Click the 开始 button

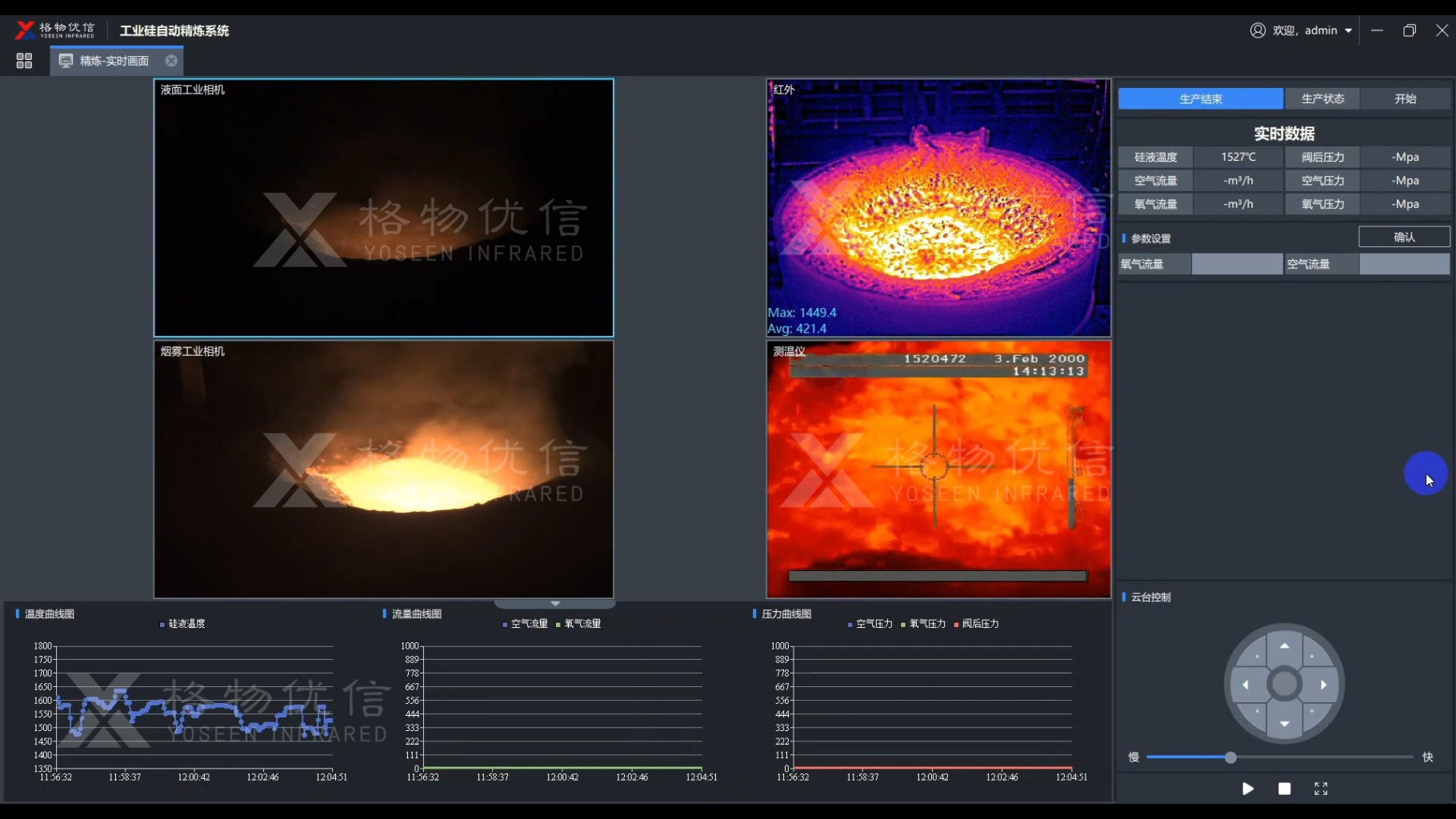pos(1405,98)
